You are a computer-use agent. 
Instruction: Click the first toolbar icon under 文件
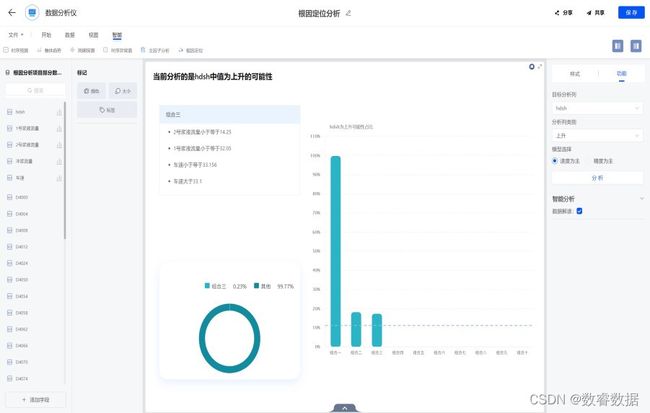click(x=6, y=50)
